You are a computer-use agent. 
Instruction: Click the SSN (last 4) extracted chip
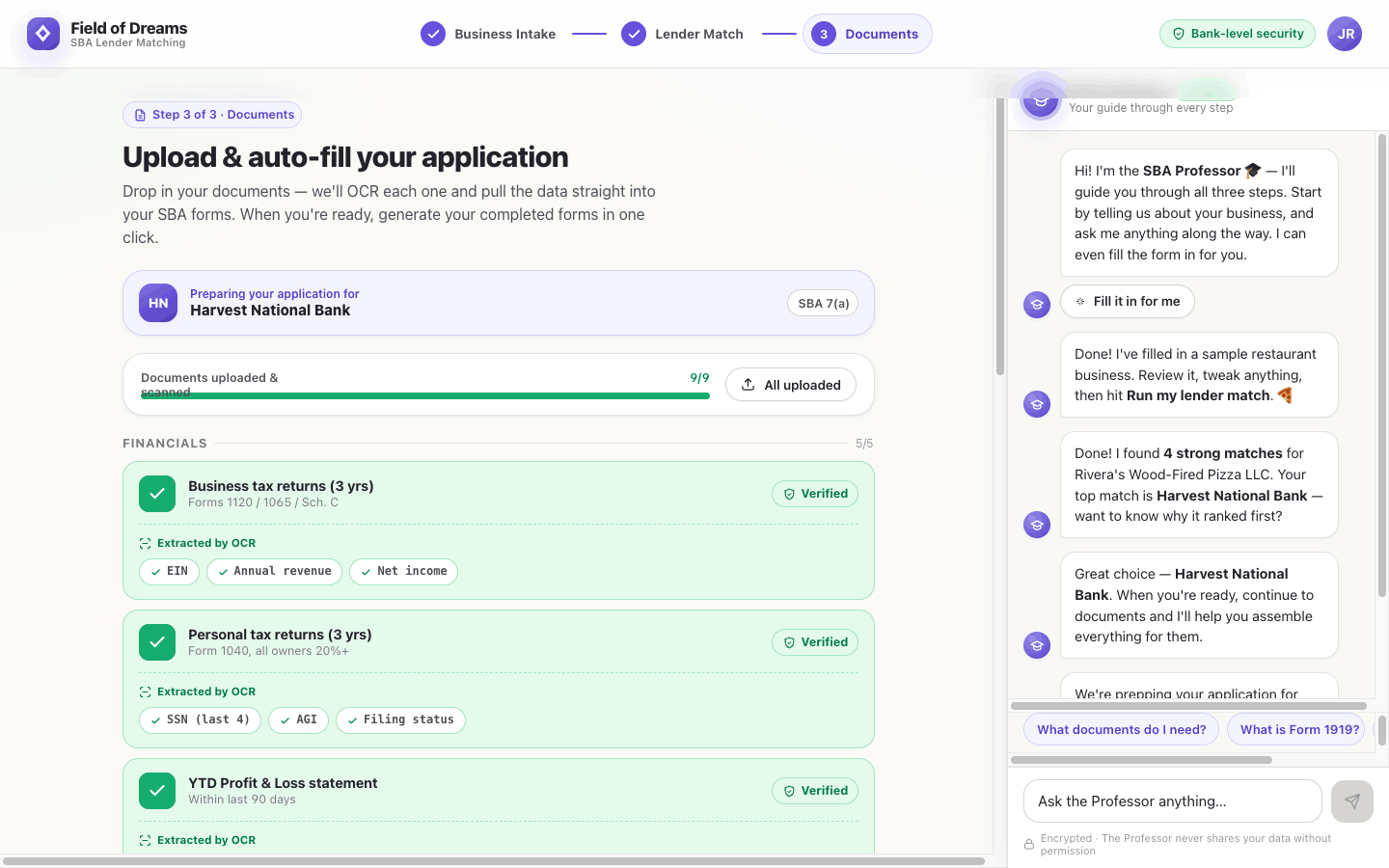point(200,720)
